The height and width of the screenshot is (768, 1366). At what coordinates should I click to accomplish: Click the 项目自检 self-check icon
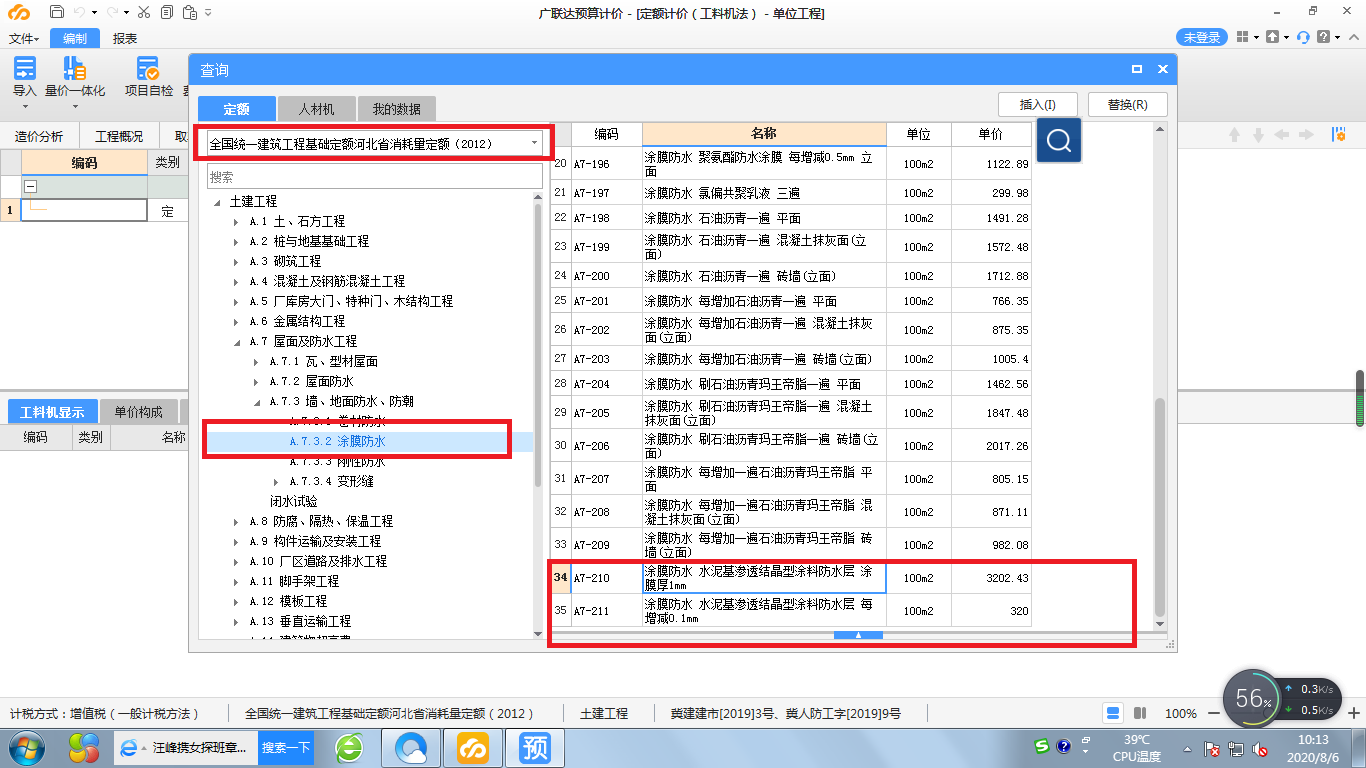tap(148, 68)
